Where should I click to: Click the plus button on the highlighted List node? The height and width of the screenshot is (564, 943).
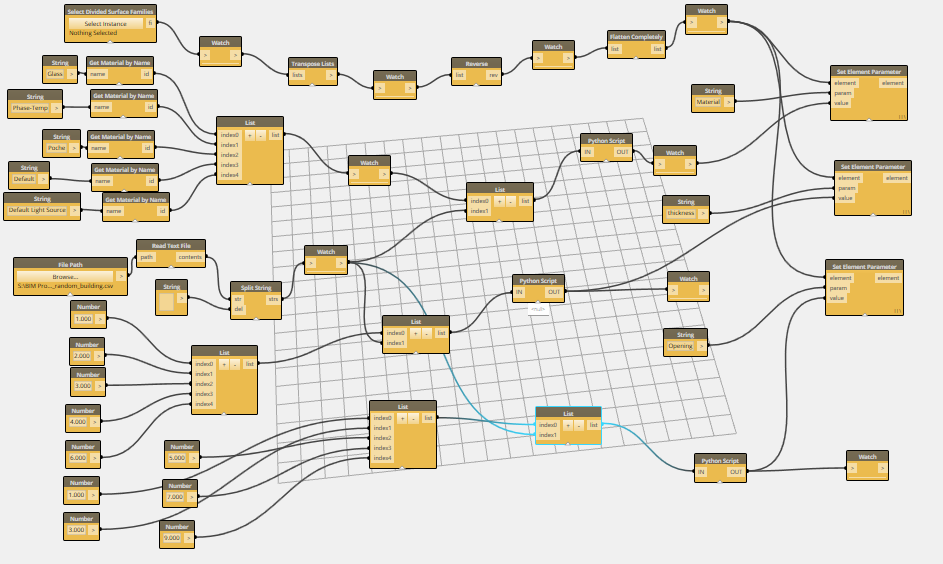click(x=567, y=425)
